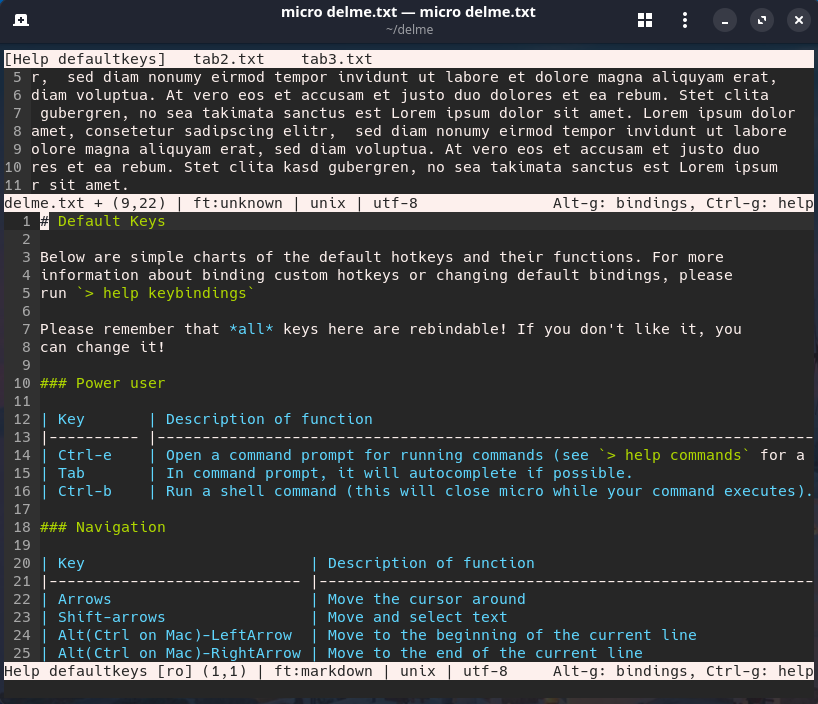
Task: Click the Ctrl-b key entry in table
Action: pyautogui.click(x=84, y=491)
